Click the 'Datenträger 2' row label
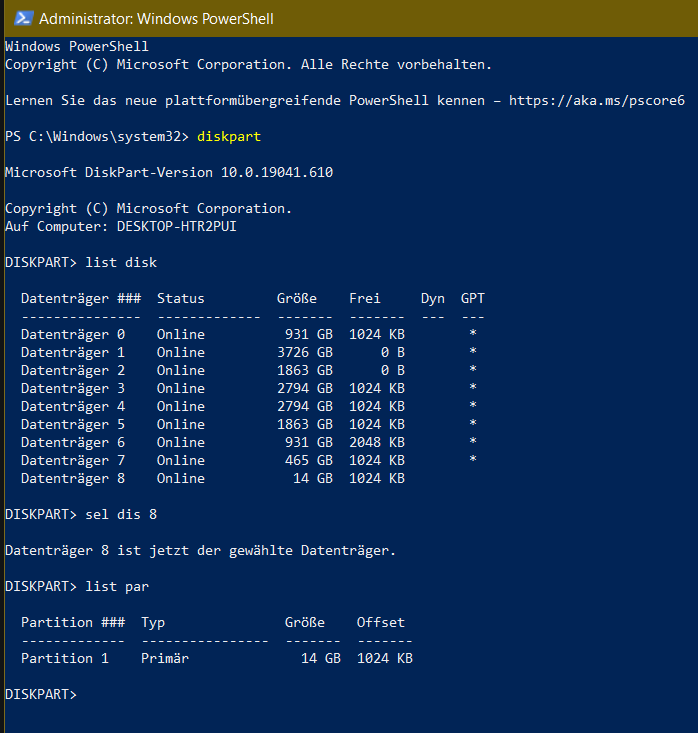The width and height of the screenshot is (698, 733). tap(73, 370)
